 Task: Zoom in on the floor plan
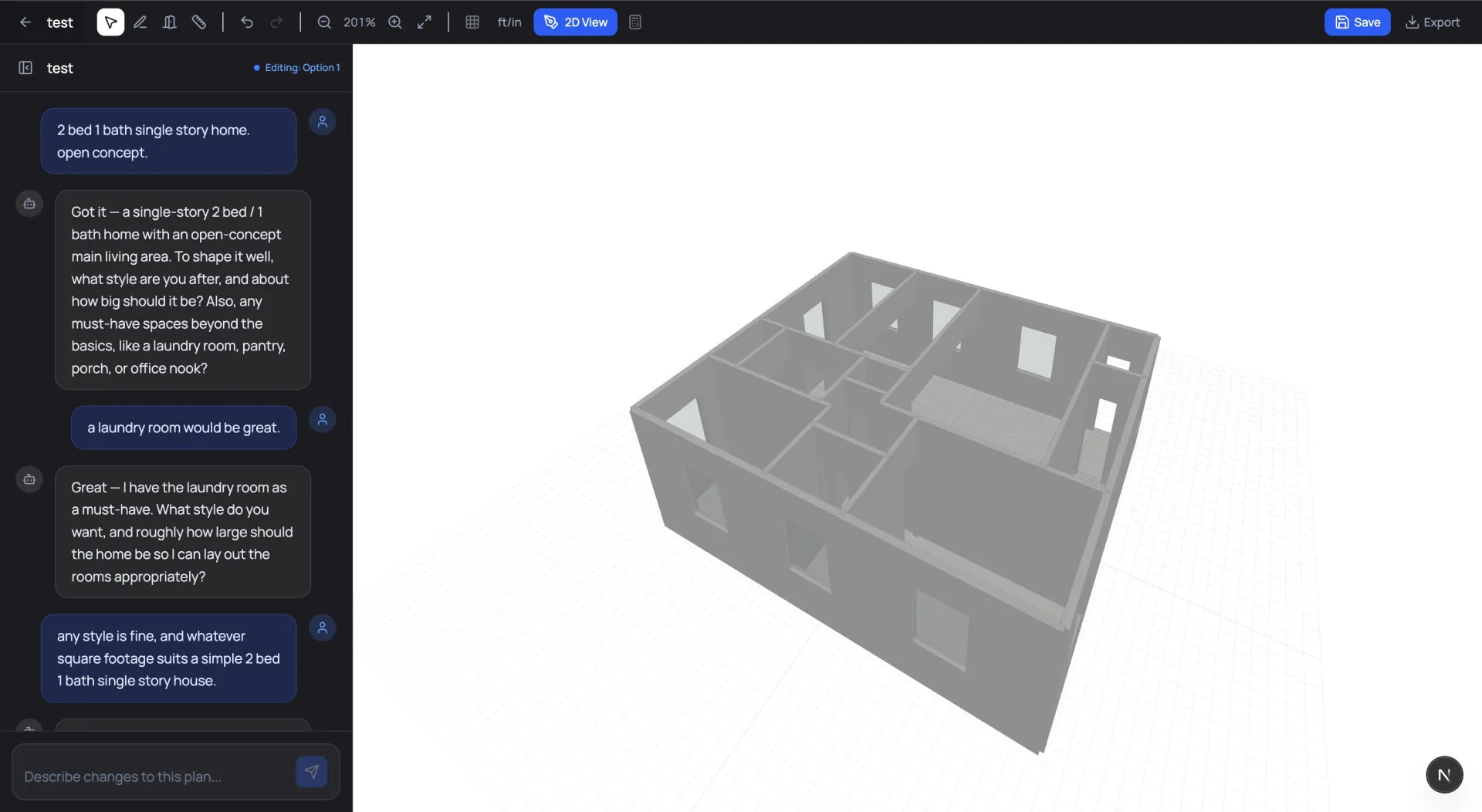coord(394,22)
